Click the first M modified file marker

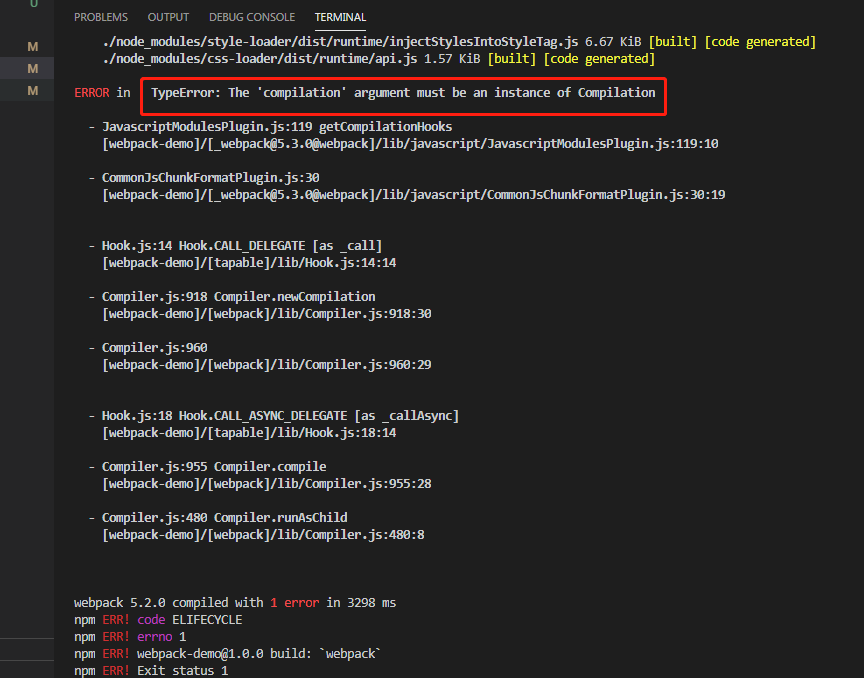pyautogui.click(x=33, y=47)
